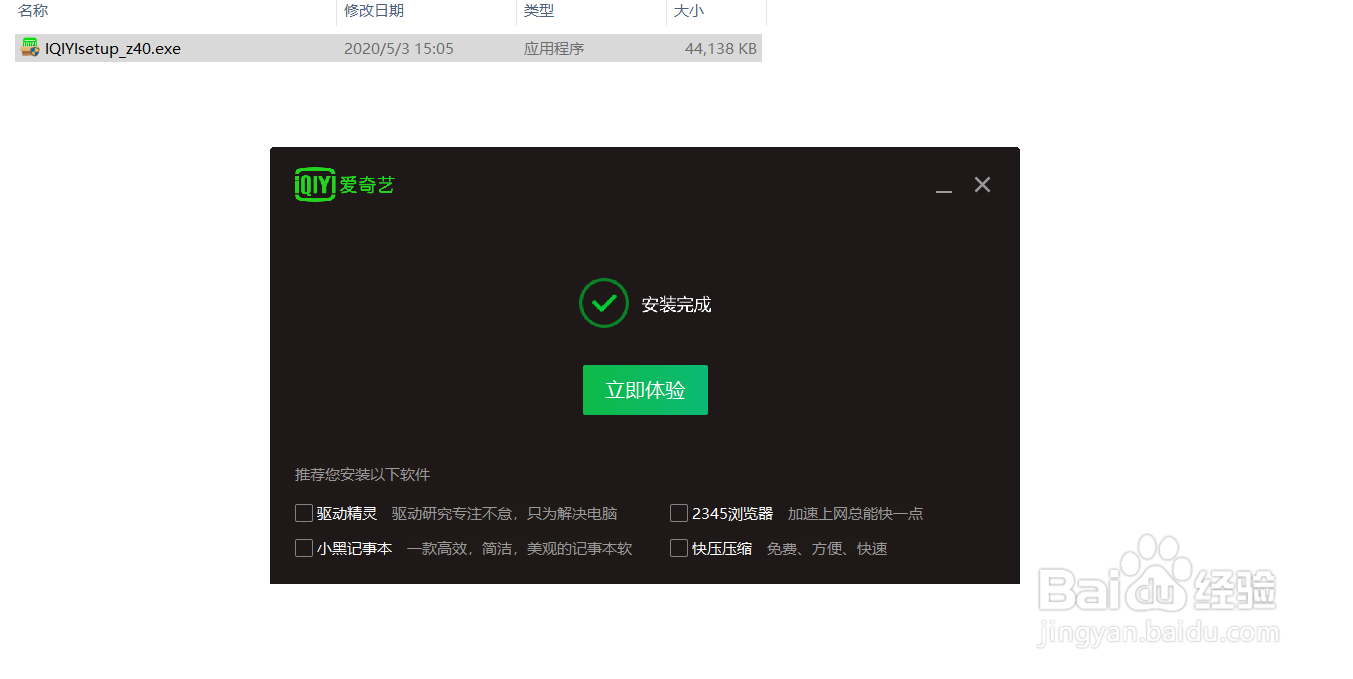
Task: Click the 小黑记事本 software name label
Action: pos(355,549)
